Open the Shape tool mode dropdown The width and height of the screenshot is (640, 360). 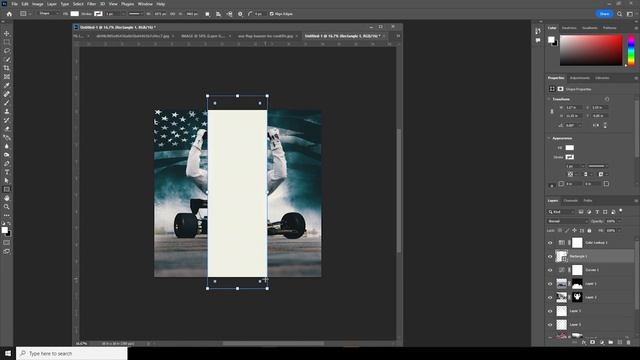coord(48,14)
